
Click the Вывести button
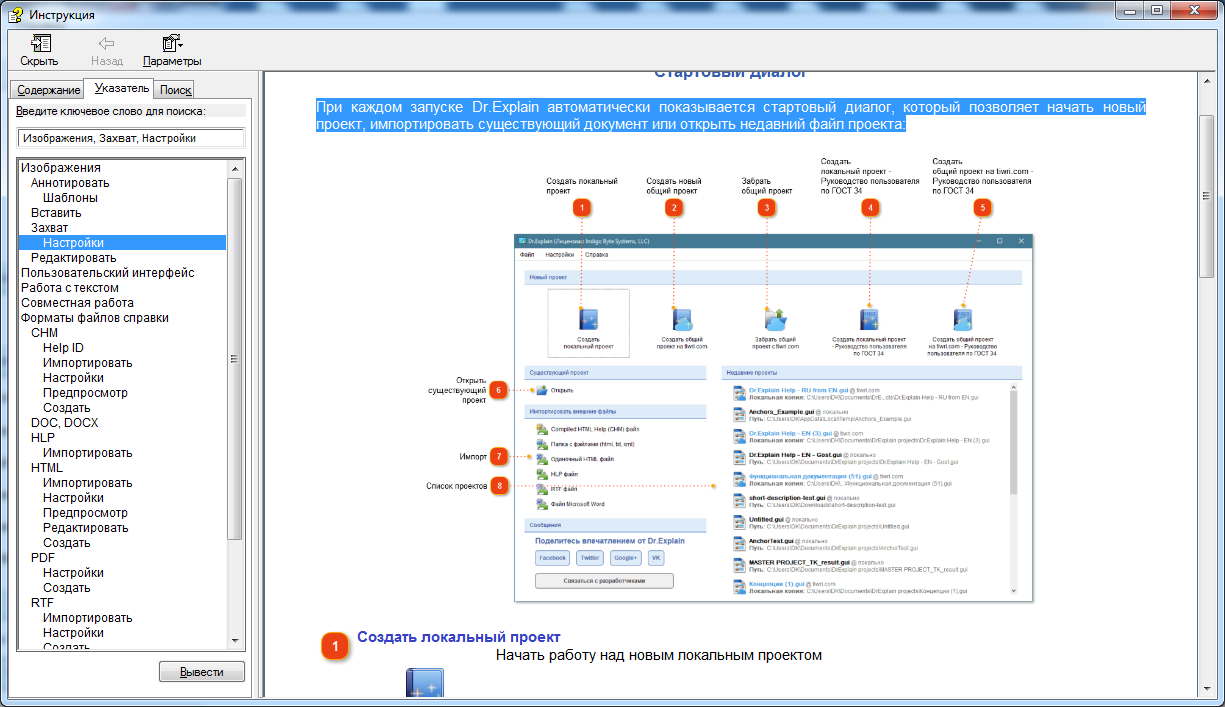pyautogui.click(x=202, y=672)
